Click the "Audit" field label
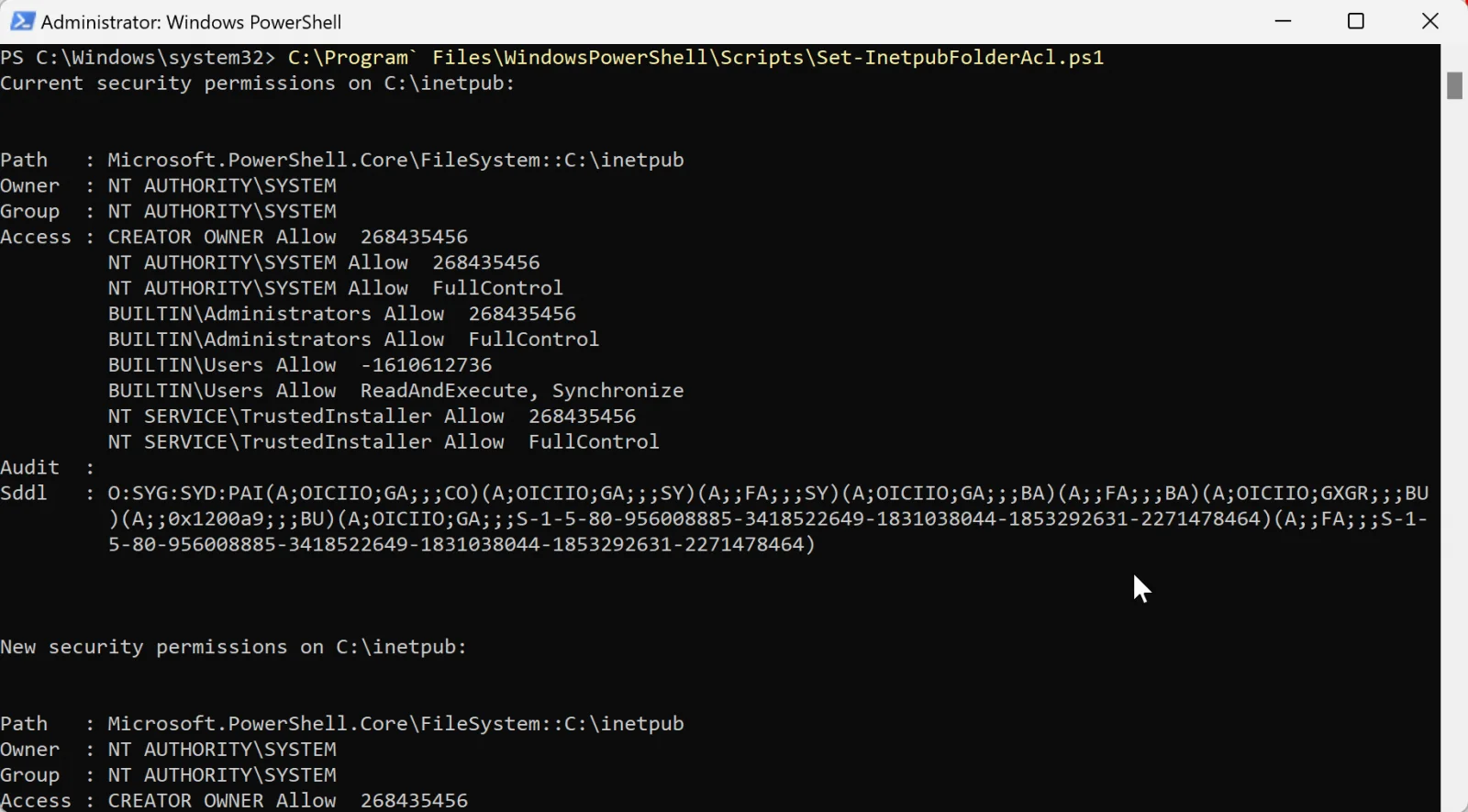Screen dimensions: 1468x812 29,468
